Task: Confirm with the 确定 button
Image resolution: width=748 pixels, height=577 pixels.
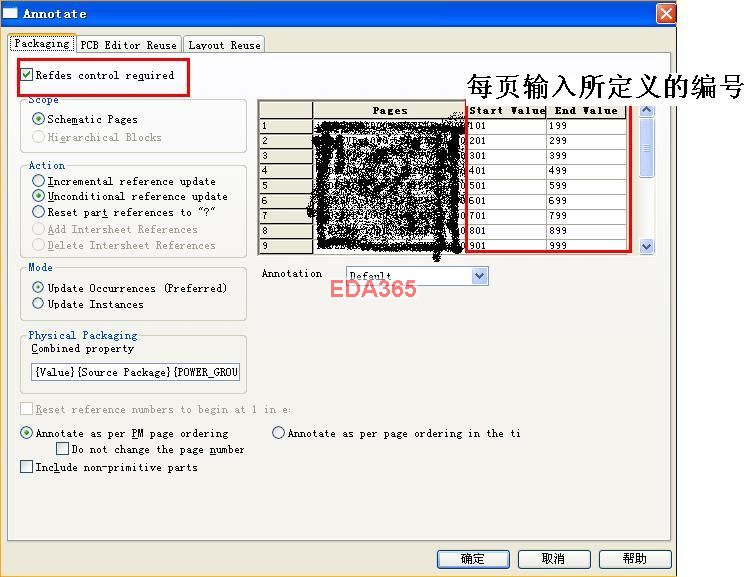Action: point(473,559)
